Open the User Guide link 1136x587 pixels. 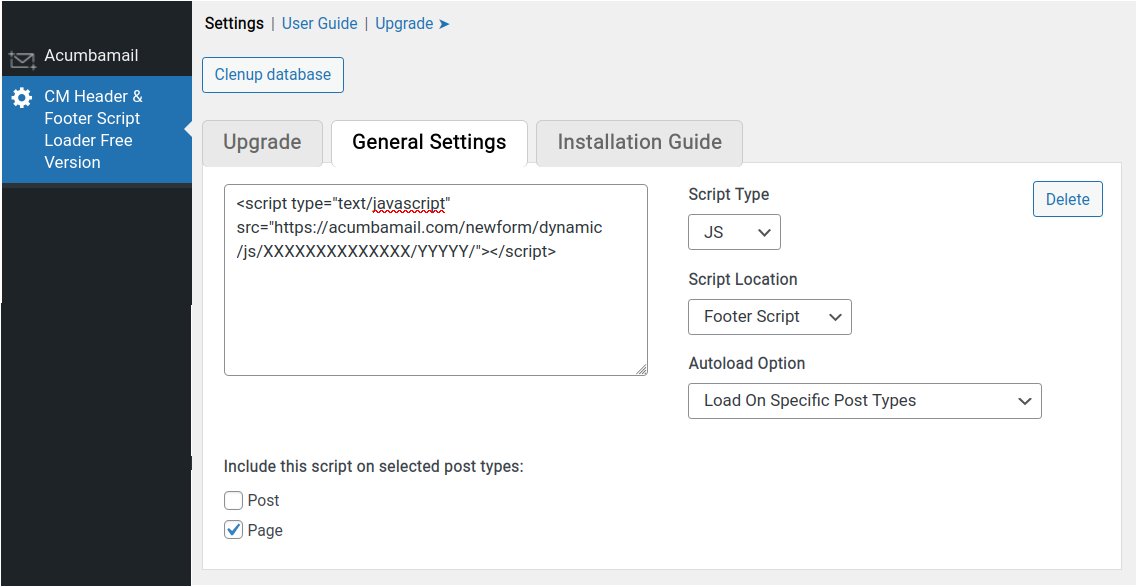[320, 23]
